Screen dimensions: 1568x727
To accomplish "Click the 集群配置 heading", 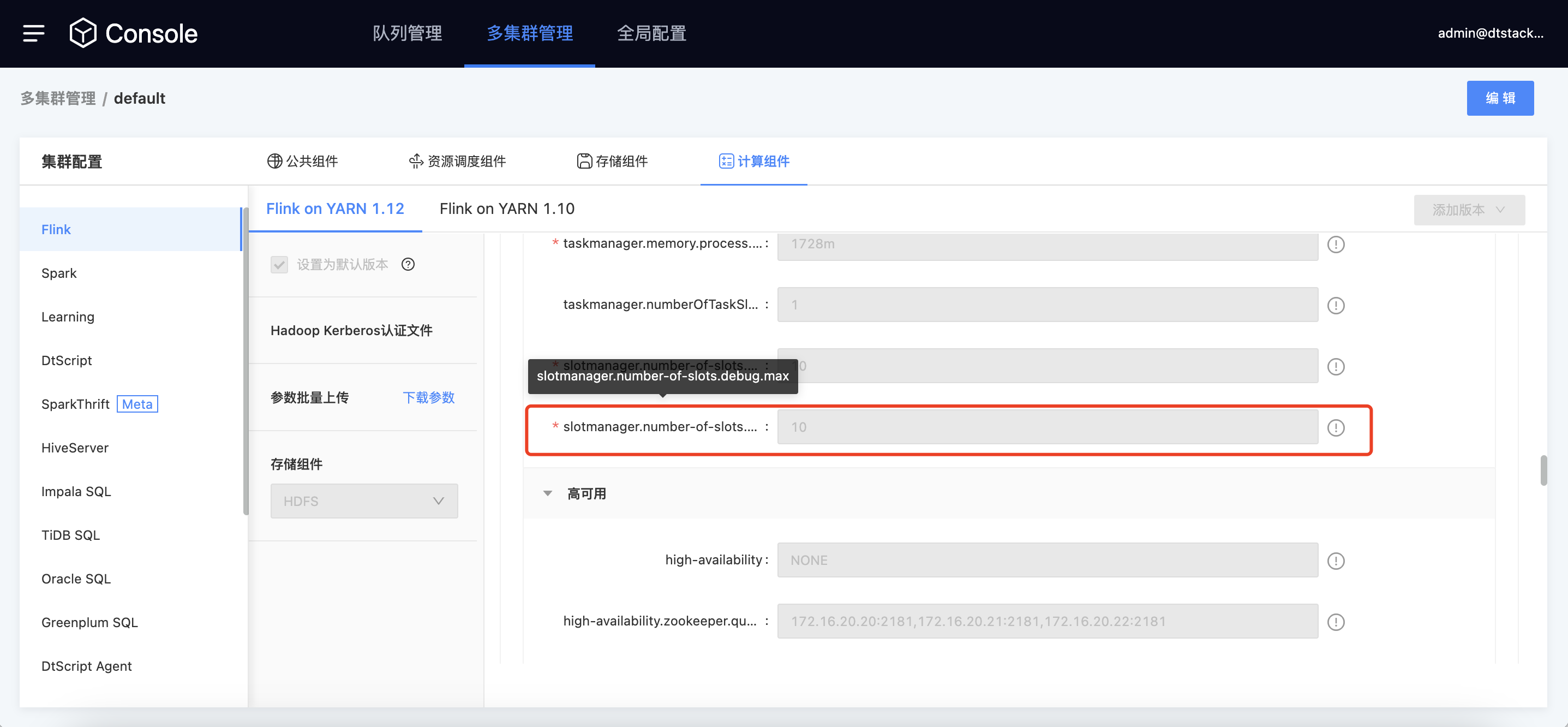I will coord(72,162).
